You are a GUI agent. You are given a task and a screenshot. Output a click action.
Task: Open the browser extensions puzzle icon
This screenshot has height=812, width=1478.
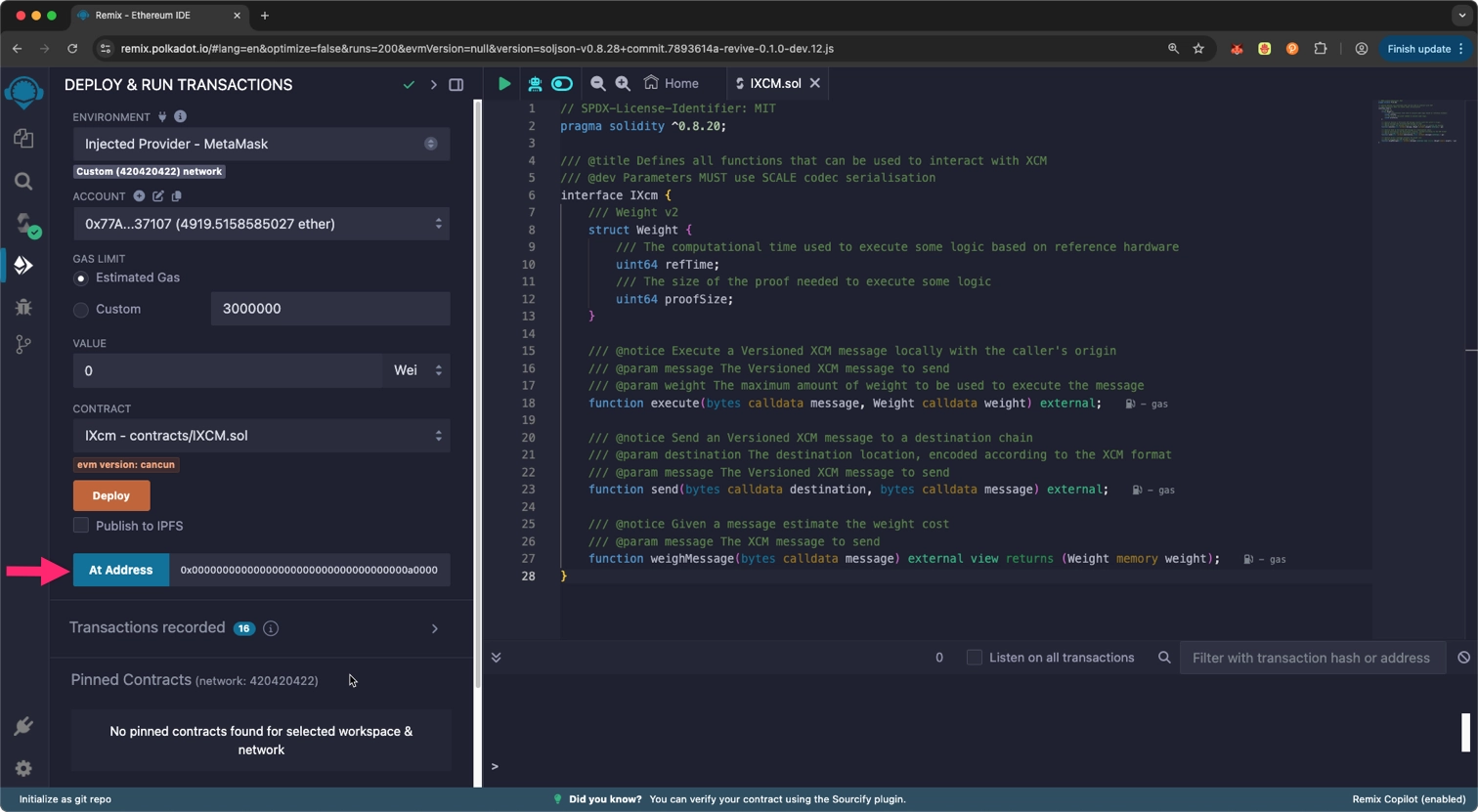click(x=1321, y=48)
